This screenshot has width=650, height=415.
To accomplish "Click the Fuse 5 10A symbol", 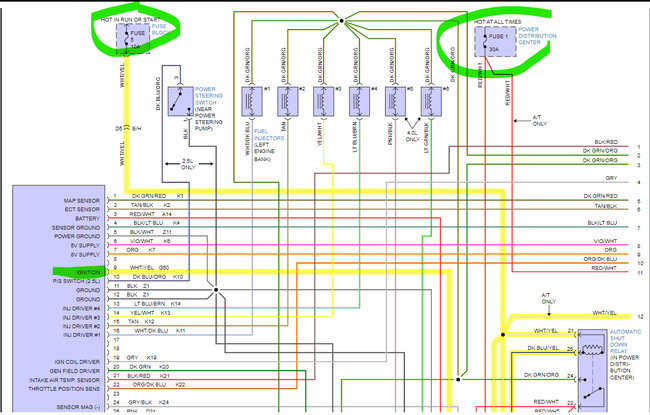I will pyautogui.click(x=133, y=39).
